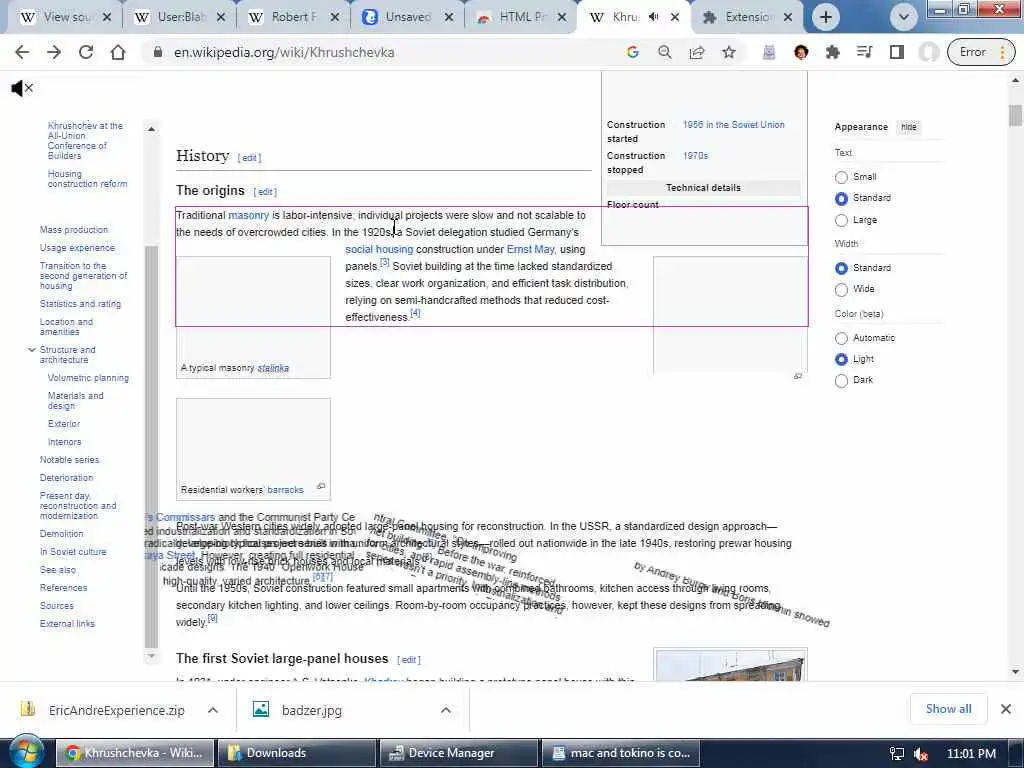Open the Chrome profile avatar

929,52
